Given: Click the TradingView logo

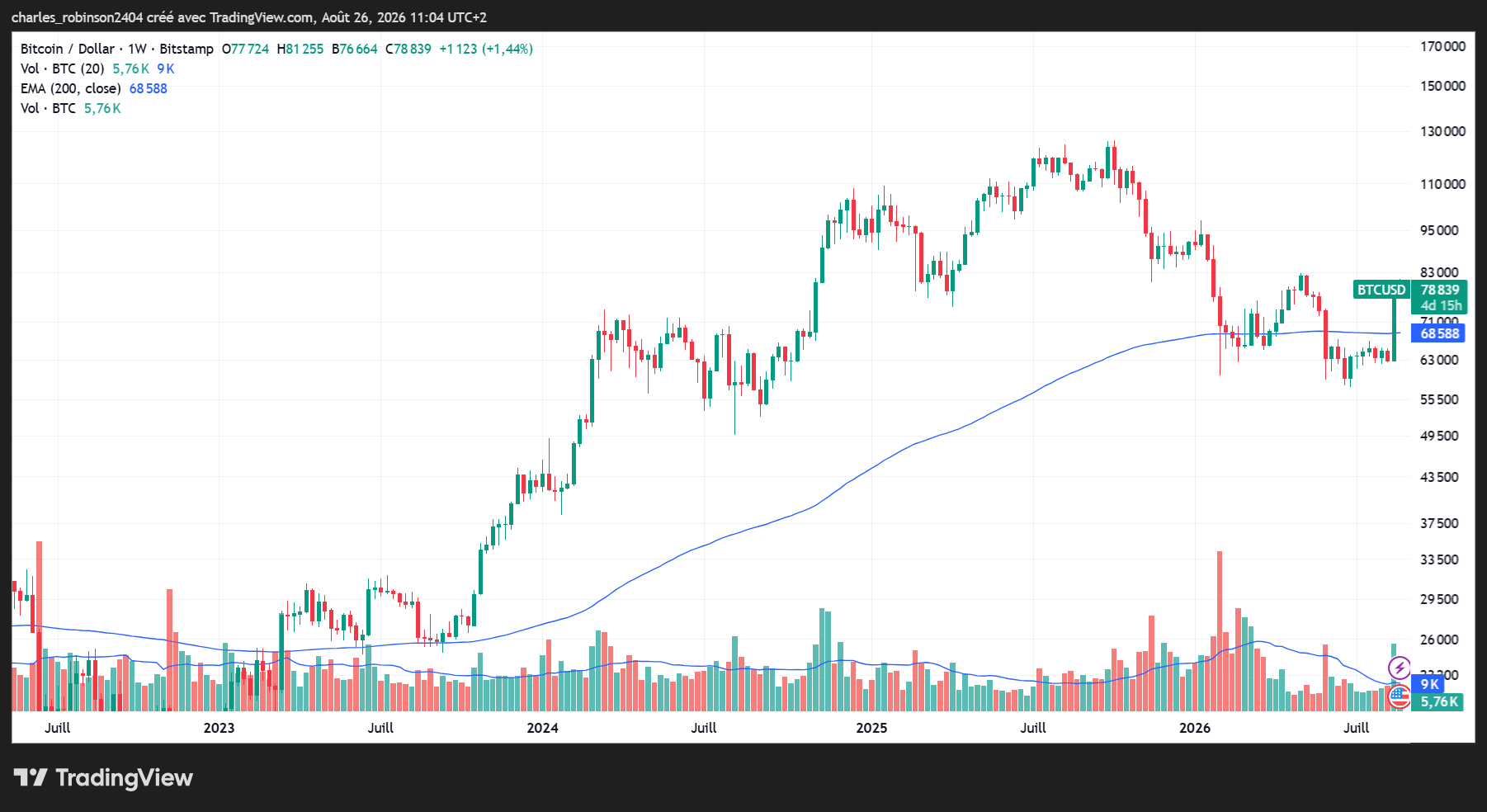Looking at the screenshot, I should click(x=103, y=777).
